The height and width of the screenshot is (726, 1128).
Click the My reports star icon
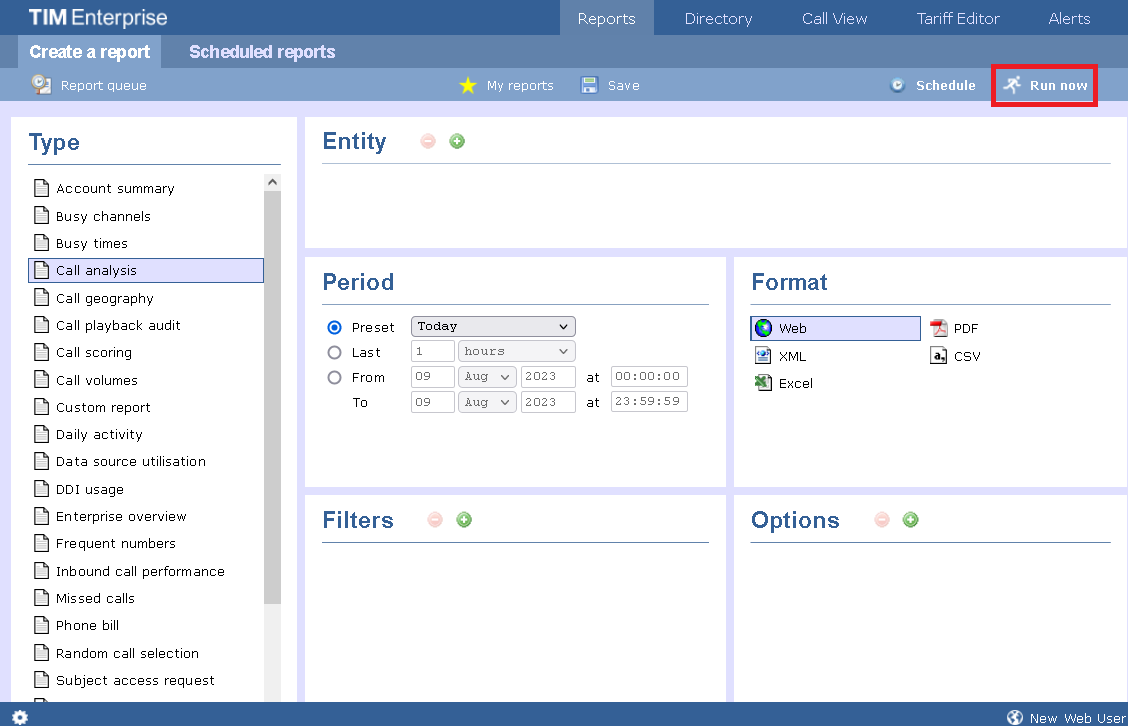point(467,85)
